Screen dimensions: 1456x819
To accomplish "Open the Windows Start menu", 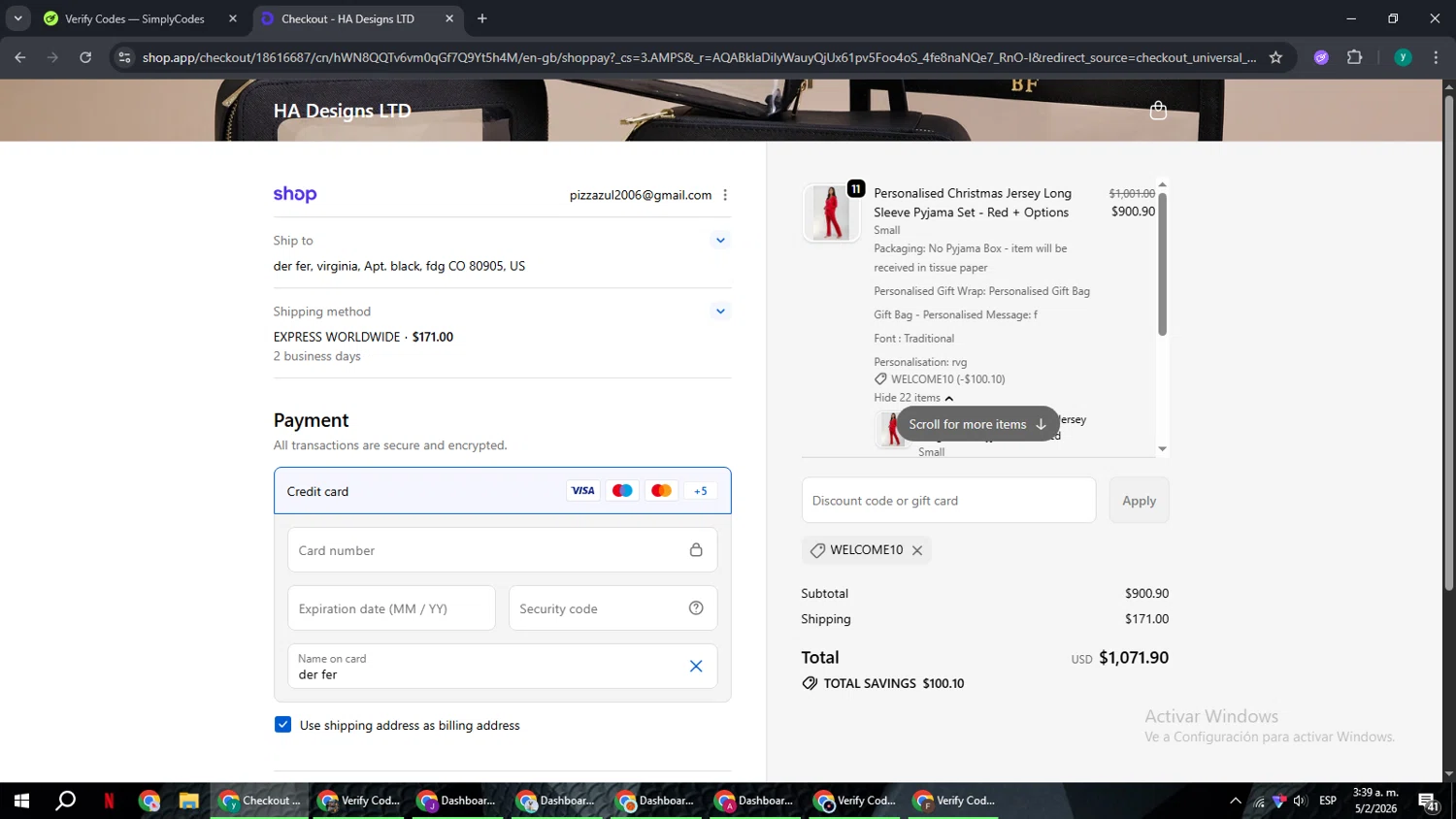I will (21, 801).
